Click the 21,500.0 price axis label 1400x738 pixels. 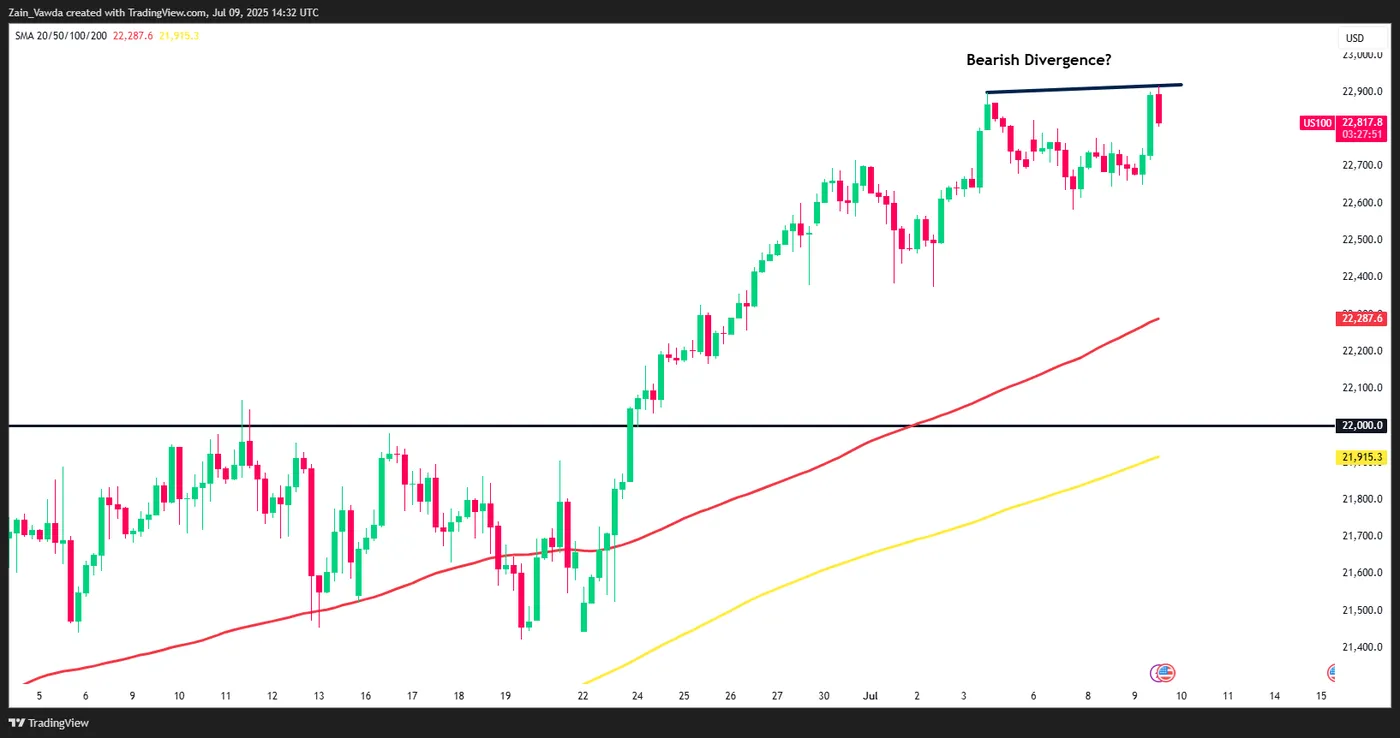tap(1364, 610)
